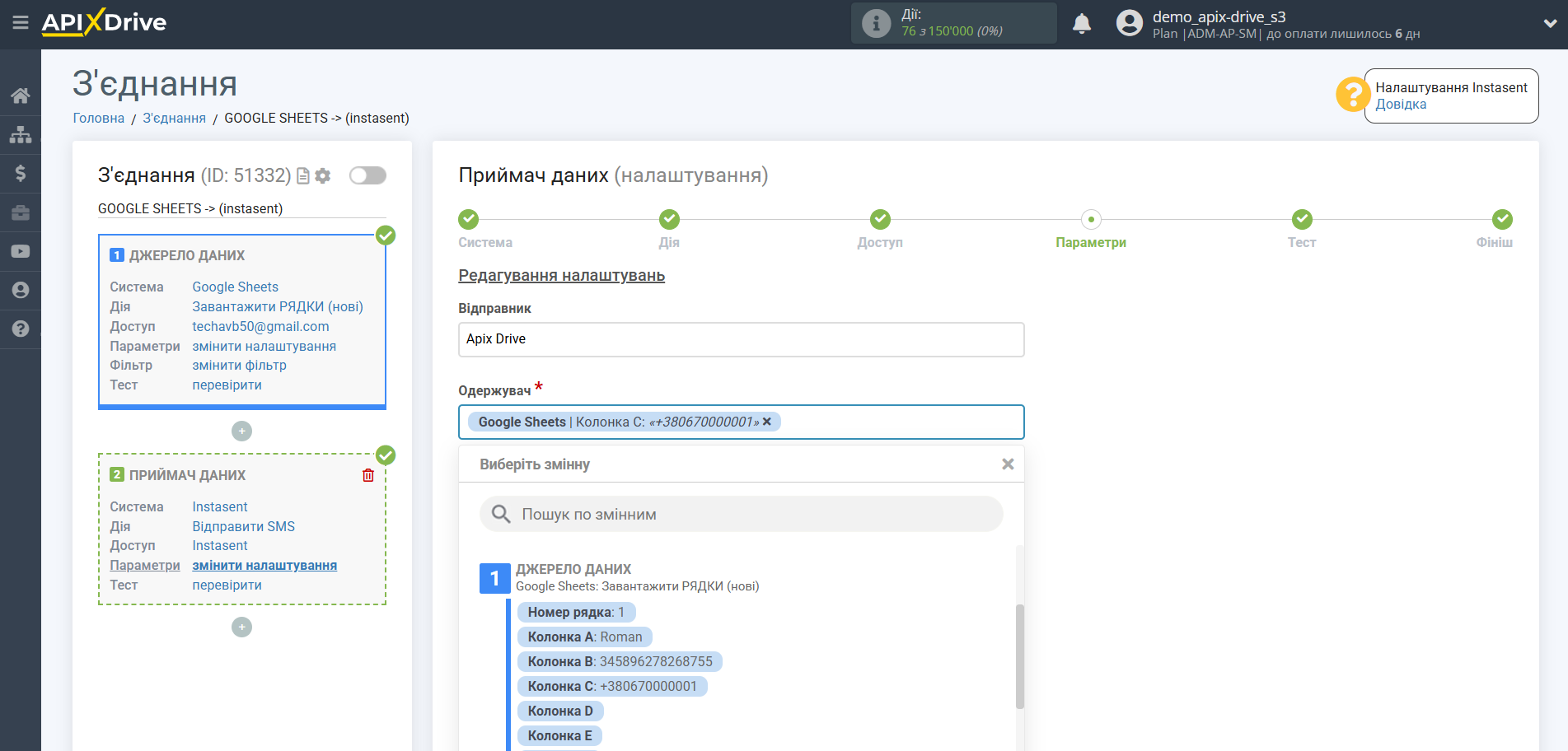Click receiver перевірити test link
This screenshot has width=1568, height=751.
[227, 585]
